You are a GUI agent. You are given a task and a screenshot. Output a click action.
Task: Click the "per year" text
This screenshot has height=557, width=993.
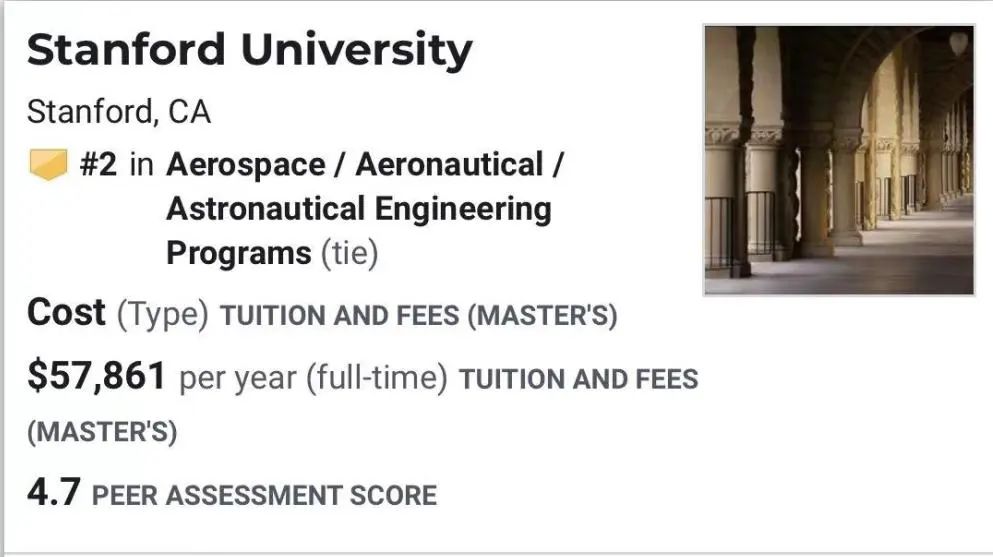click(x=238, y=379)
